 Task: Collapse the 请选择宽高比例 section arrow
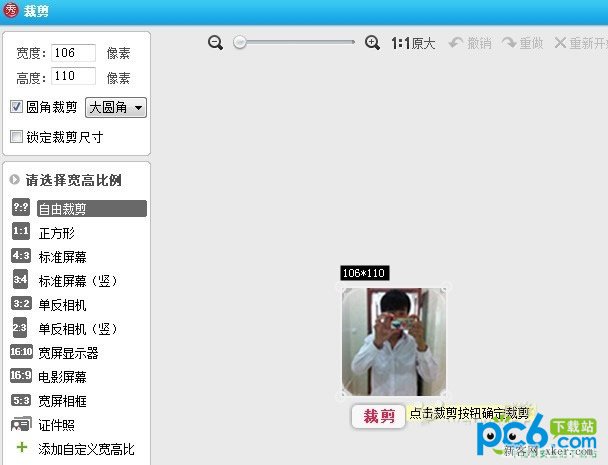[15, 180]
